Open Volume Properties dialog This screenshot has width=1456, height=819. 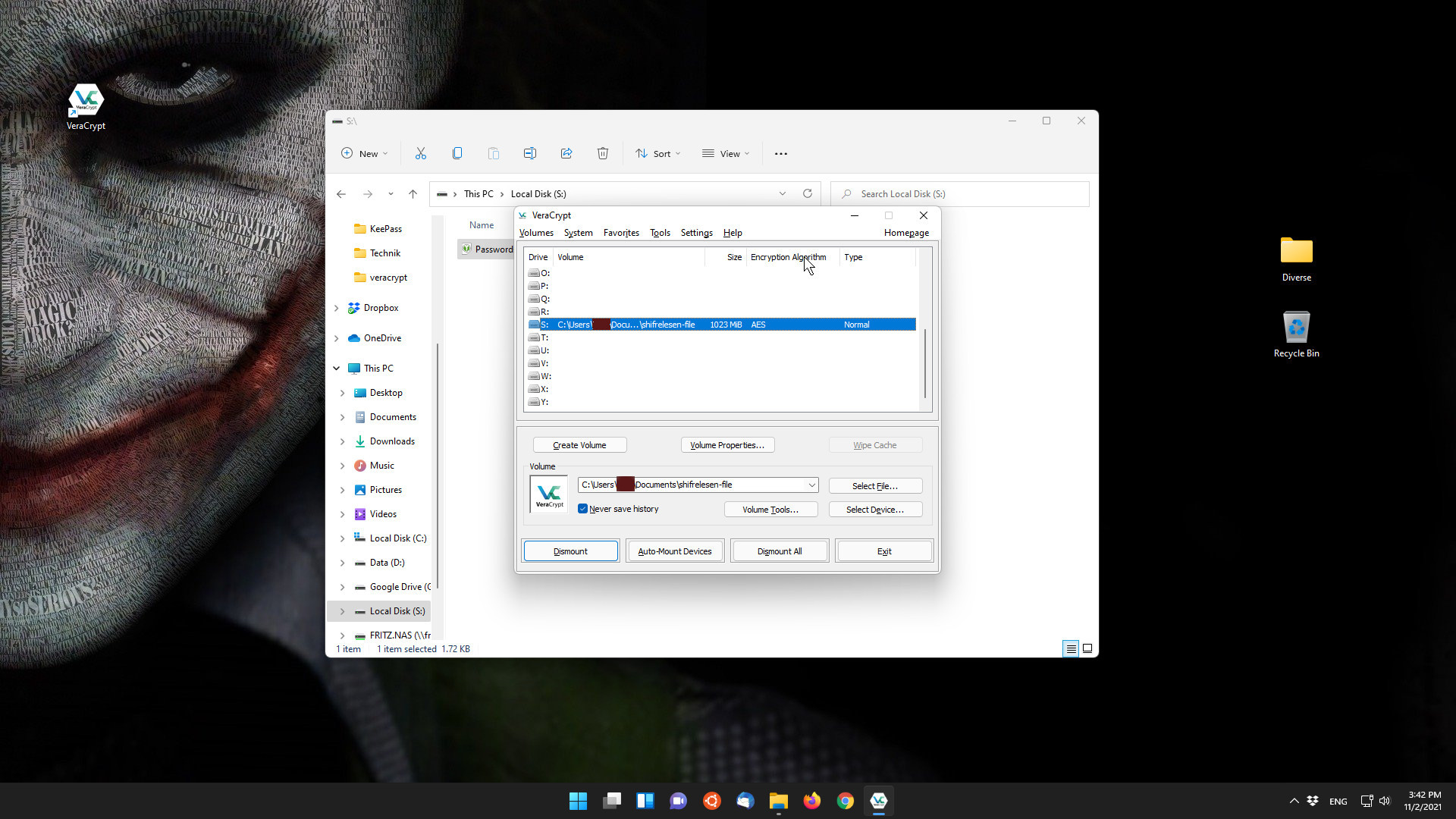coord(727,445)
